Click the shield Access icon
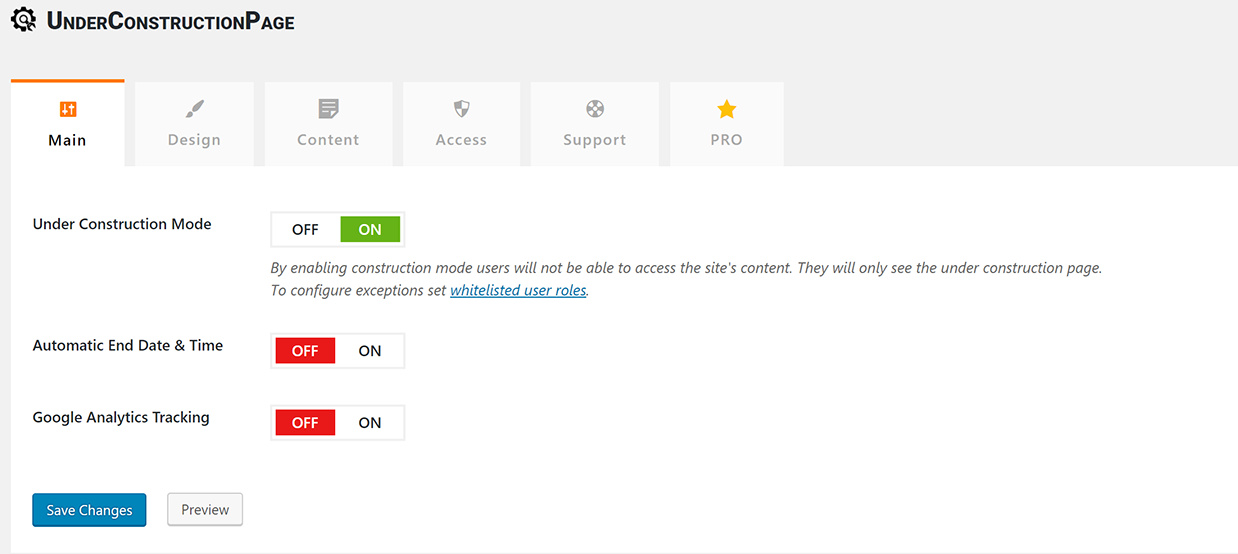The width and height of the screenshot is (1238, 554). point(461,109)
